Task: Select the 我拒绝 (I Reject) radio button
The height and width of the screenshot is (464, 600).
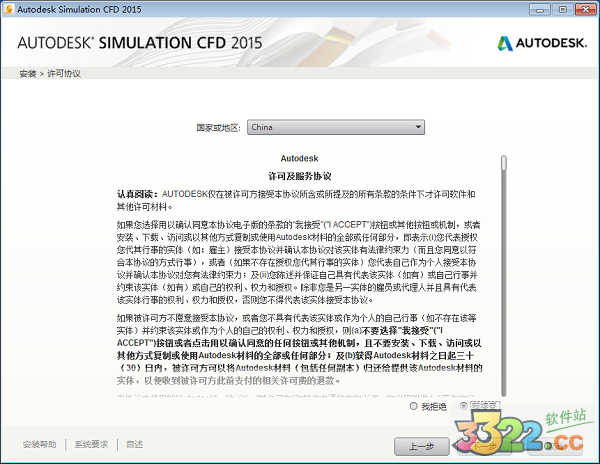Action: pyautogui.click(x=414, y=406)
